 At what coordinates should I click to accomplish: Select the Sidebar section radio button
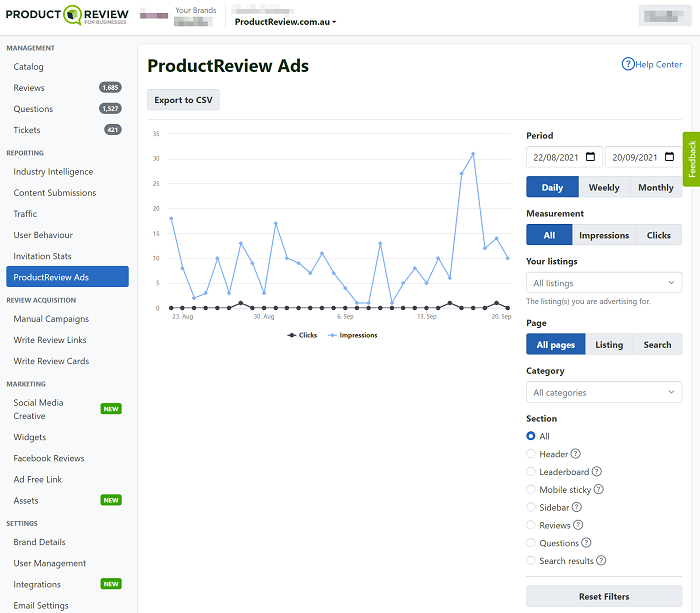(x=530, y=507)
